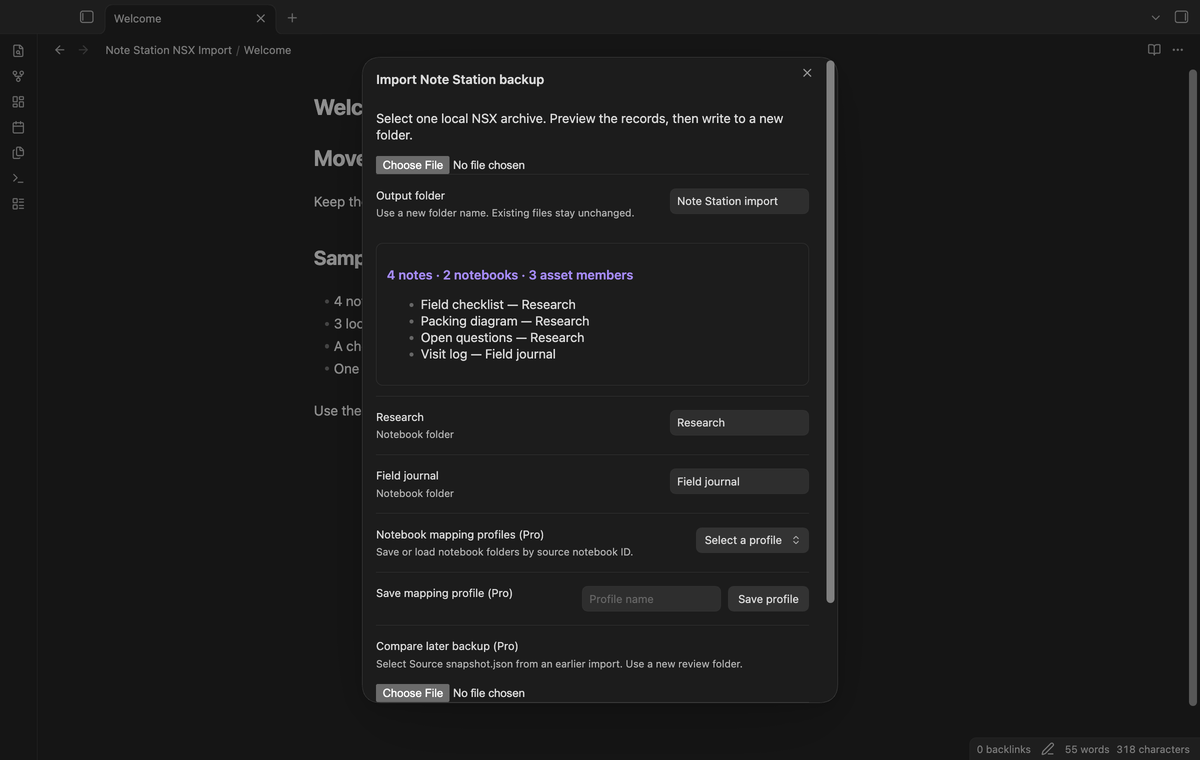Screen dimensions: 1200x760
Task: Edit the Research notebook folder field
Action: pyautogui.click(x=739, y=422)
